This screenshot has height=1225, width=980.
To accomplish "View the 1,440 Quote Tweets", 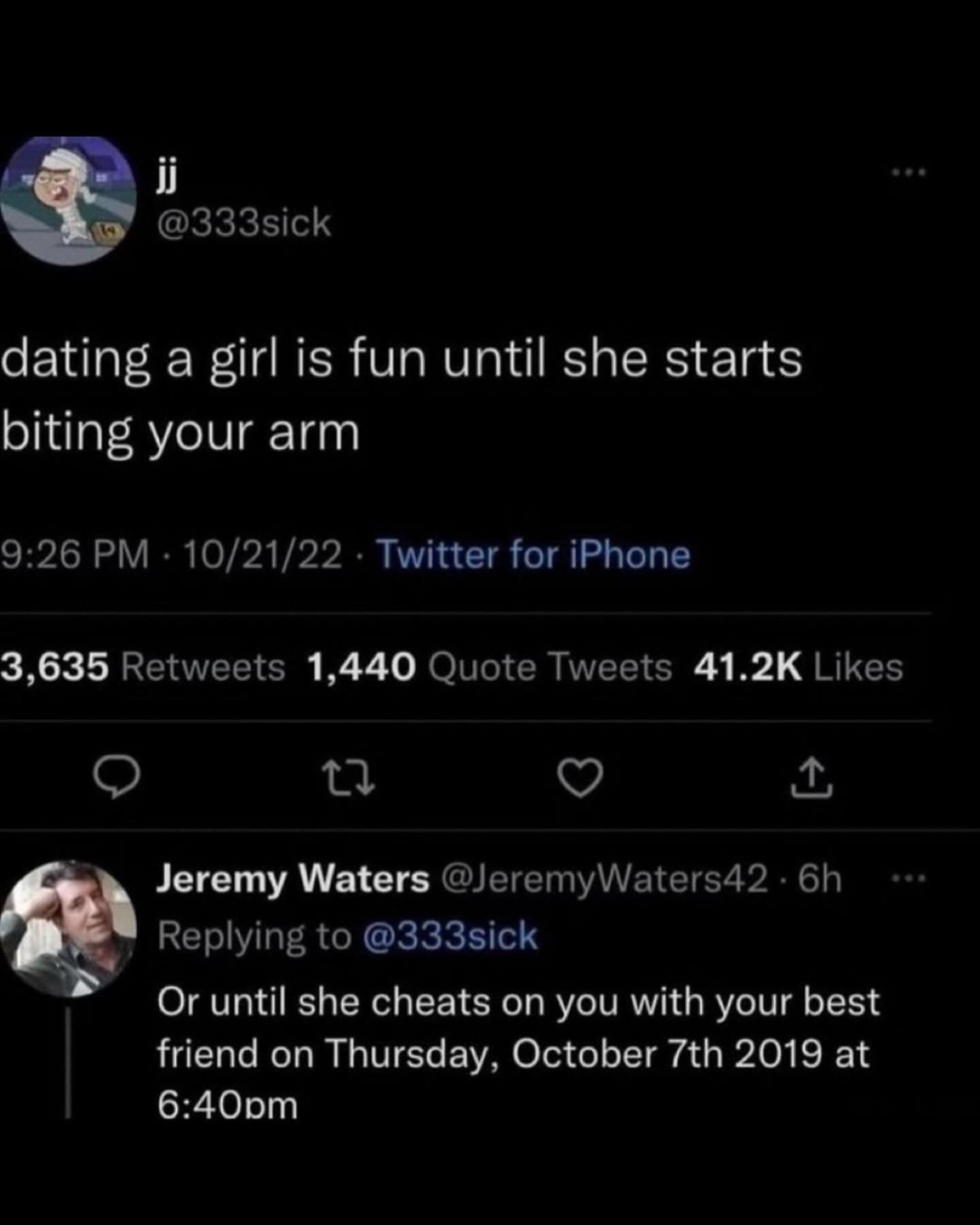I will click(489, 666).
